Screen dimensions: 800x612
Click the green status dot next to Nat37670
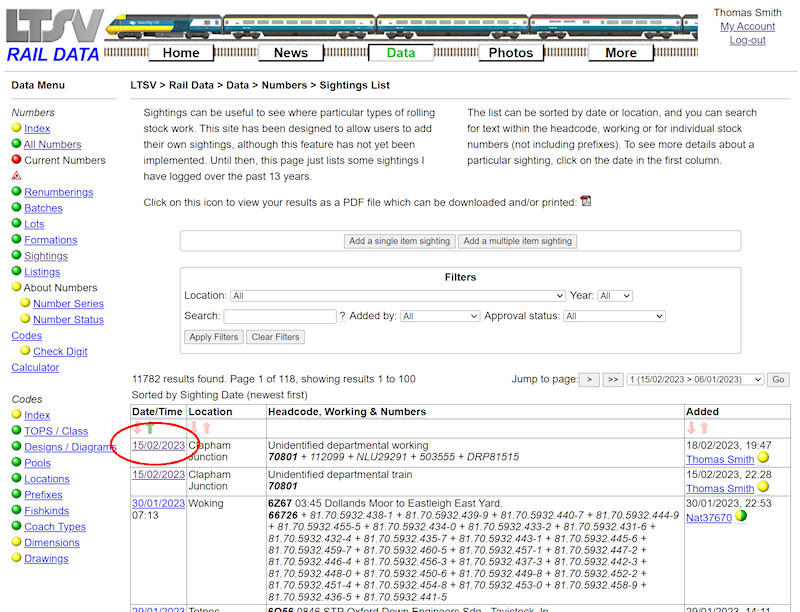741,515
